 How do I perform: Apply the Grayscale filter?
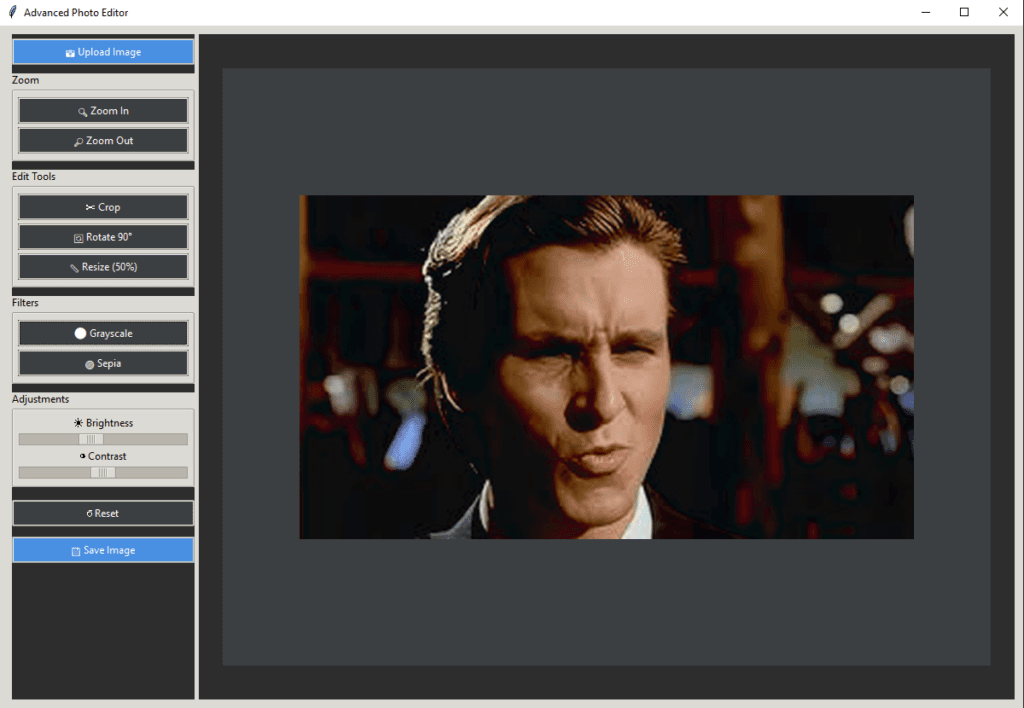pyautogui.click(x=103, y=333)
